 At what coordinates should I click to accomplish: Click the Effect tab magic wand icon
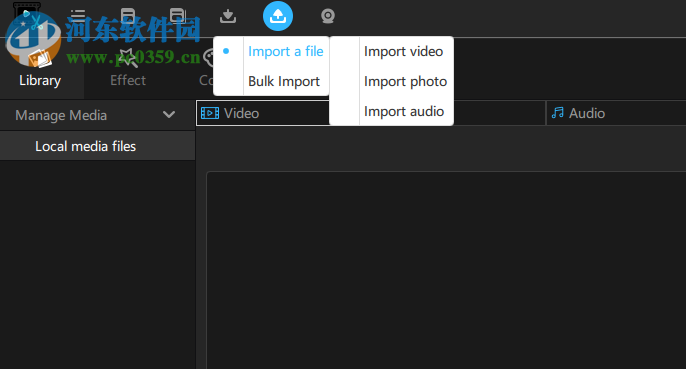pos(128,57)
